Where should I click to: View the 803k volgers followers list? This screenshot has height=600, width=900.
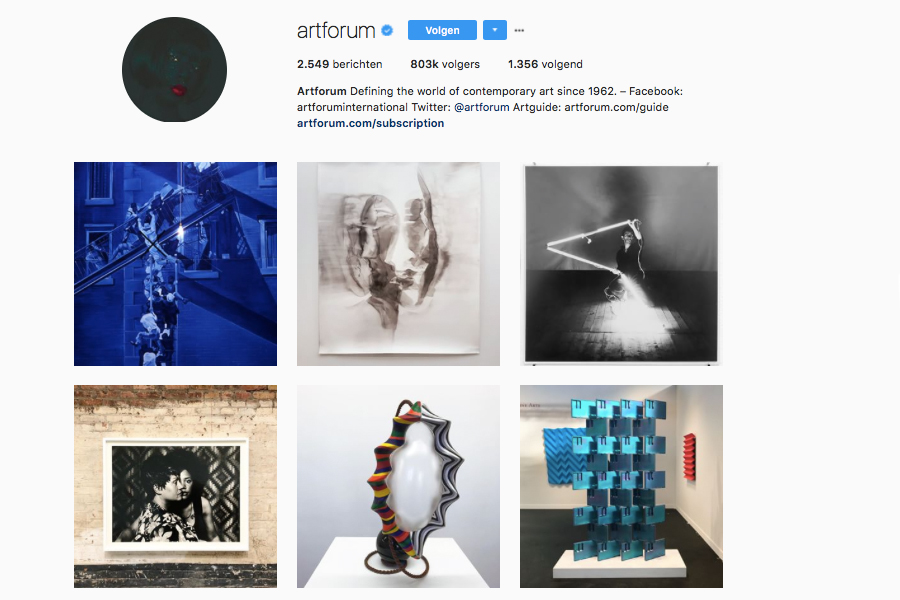(445, 64)
